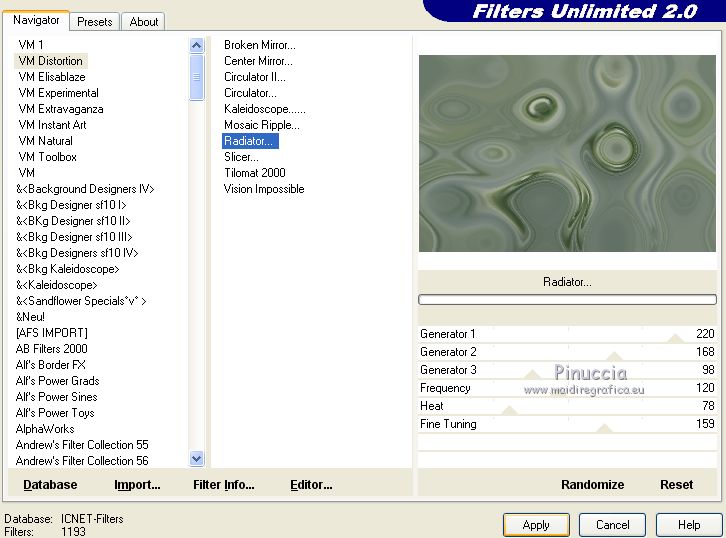Screen dimensions: 726x538
Task: Select AB Filters 2000 category
Action: [51, 349]
